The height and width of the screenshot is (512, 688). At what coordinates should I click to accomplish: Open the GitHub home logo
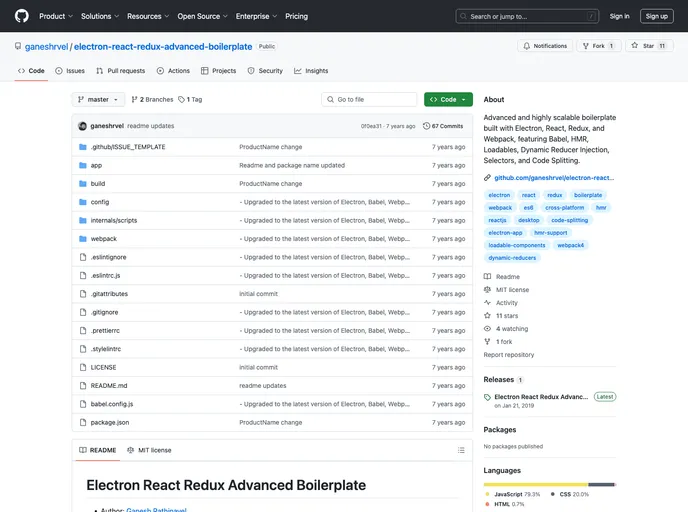coord(22,16)
